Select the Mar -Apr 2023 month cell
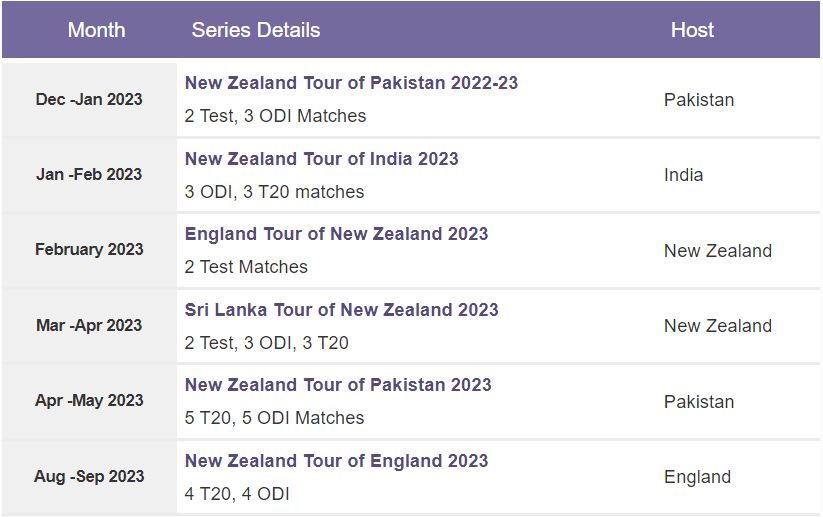The height and width of the screenshot is (517, 823). (89, 325)
